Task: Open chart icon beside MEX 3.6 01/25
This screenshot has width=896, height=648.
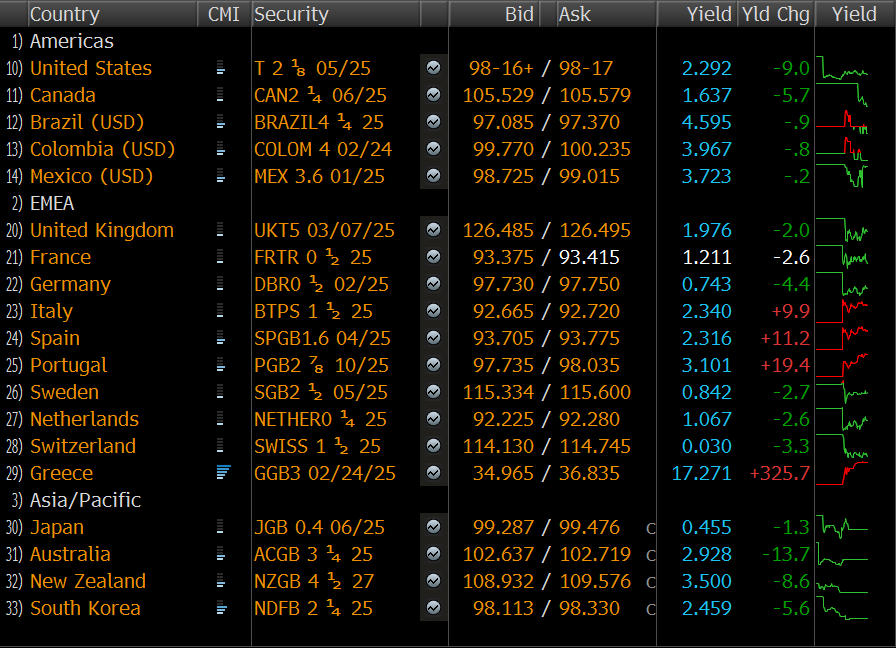Action: coord(434,176)
